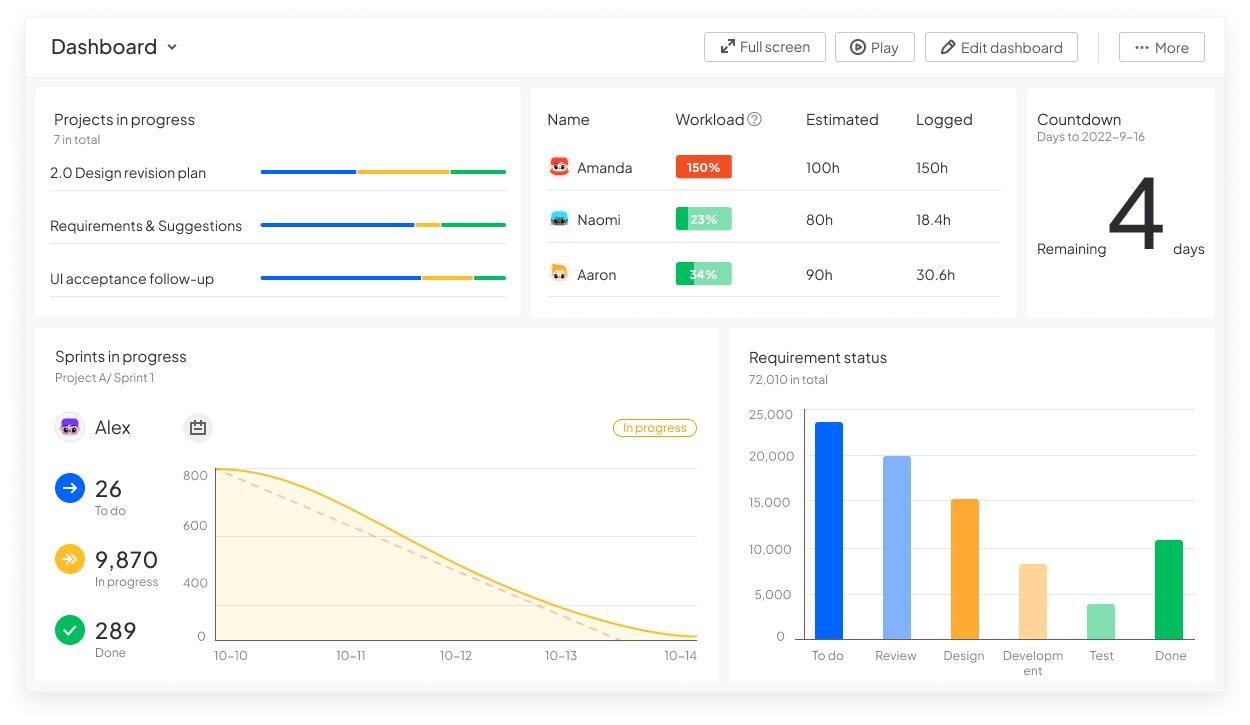Start the dashboard Play slideshow
1250x725 pixels.
pyautogui.click(x=874, y=47)
